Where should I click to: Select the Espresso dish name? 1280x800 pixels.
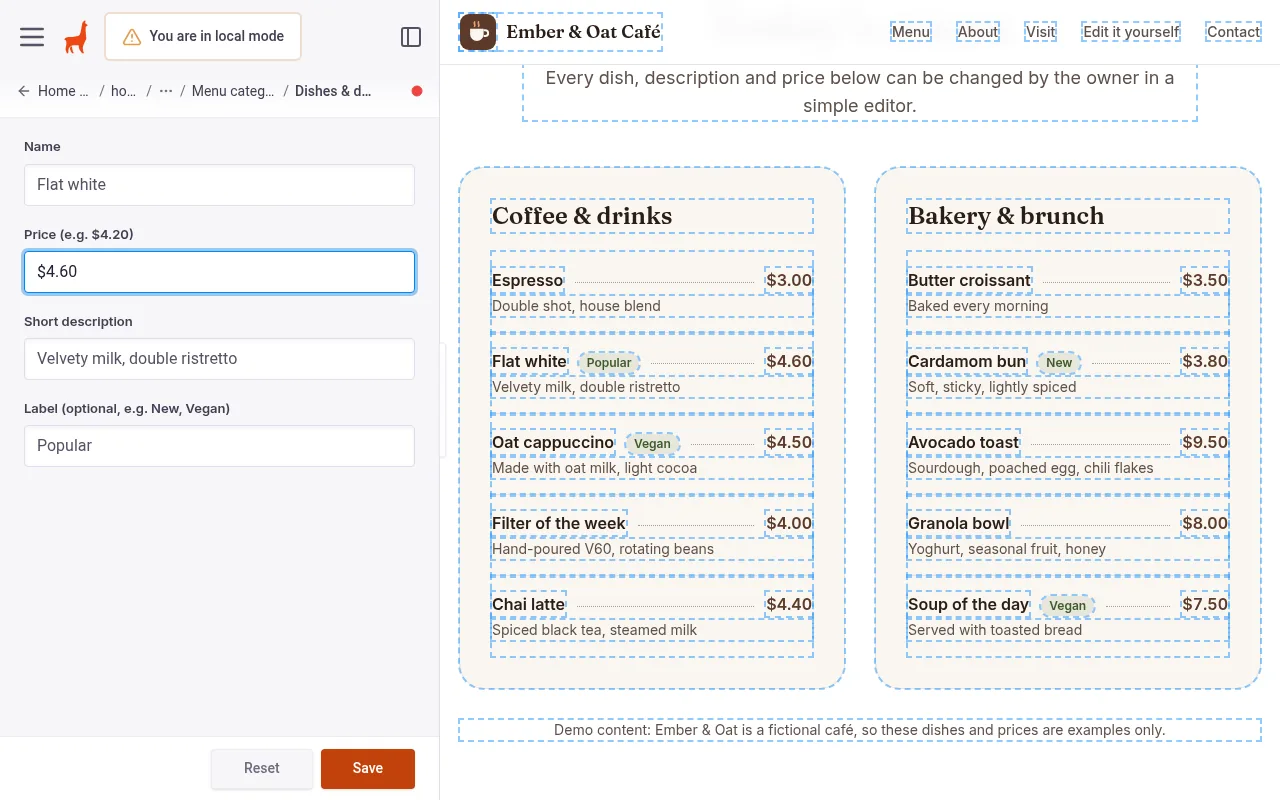click(x=527, y=280)
